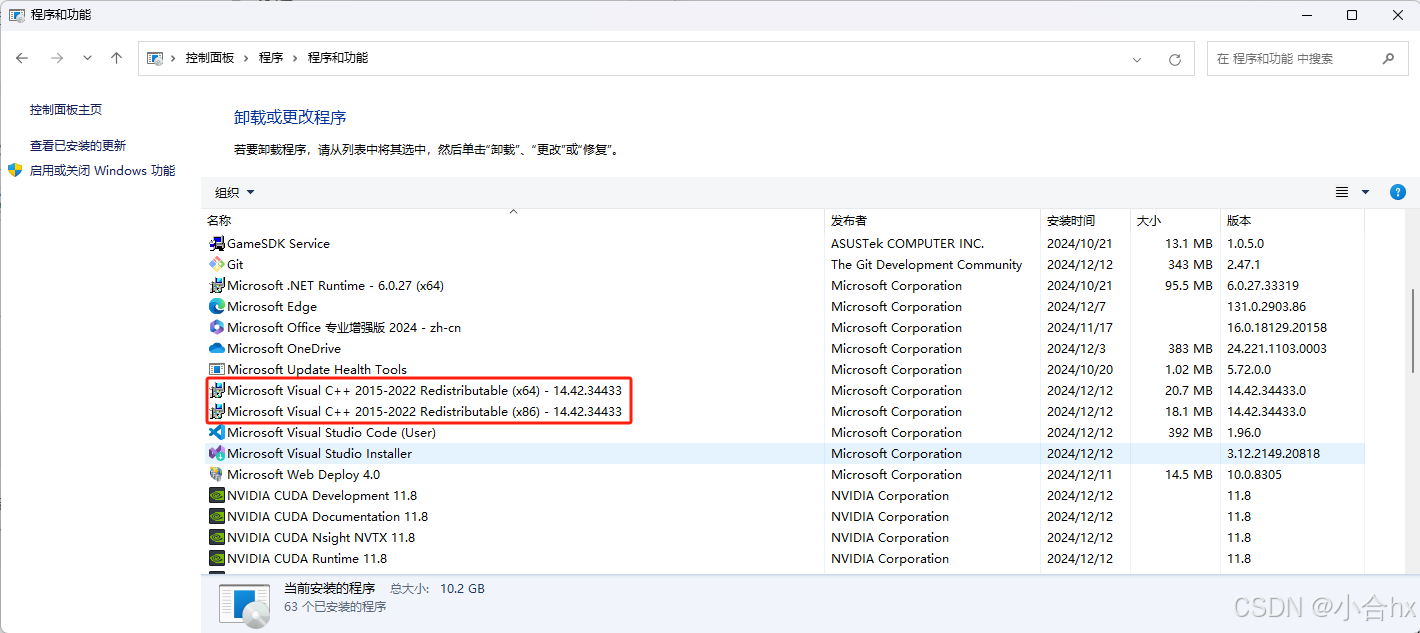This screenshot has width=1420, height=633.
Task: Click the NVIDIA CUDA Development 11.8 icon
Action: (x=217, y=495)
